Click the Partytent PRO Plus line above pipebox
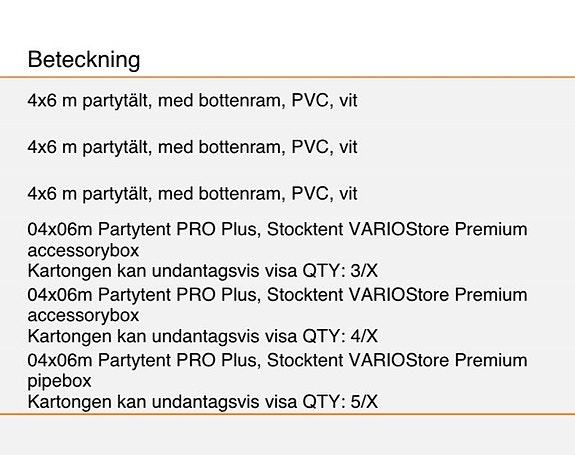Viewport: 575px width, 455px height. pyautogui.click(x=278, y=360)
